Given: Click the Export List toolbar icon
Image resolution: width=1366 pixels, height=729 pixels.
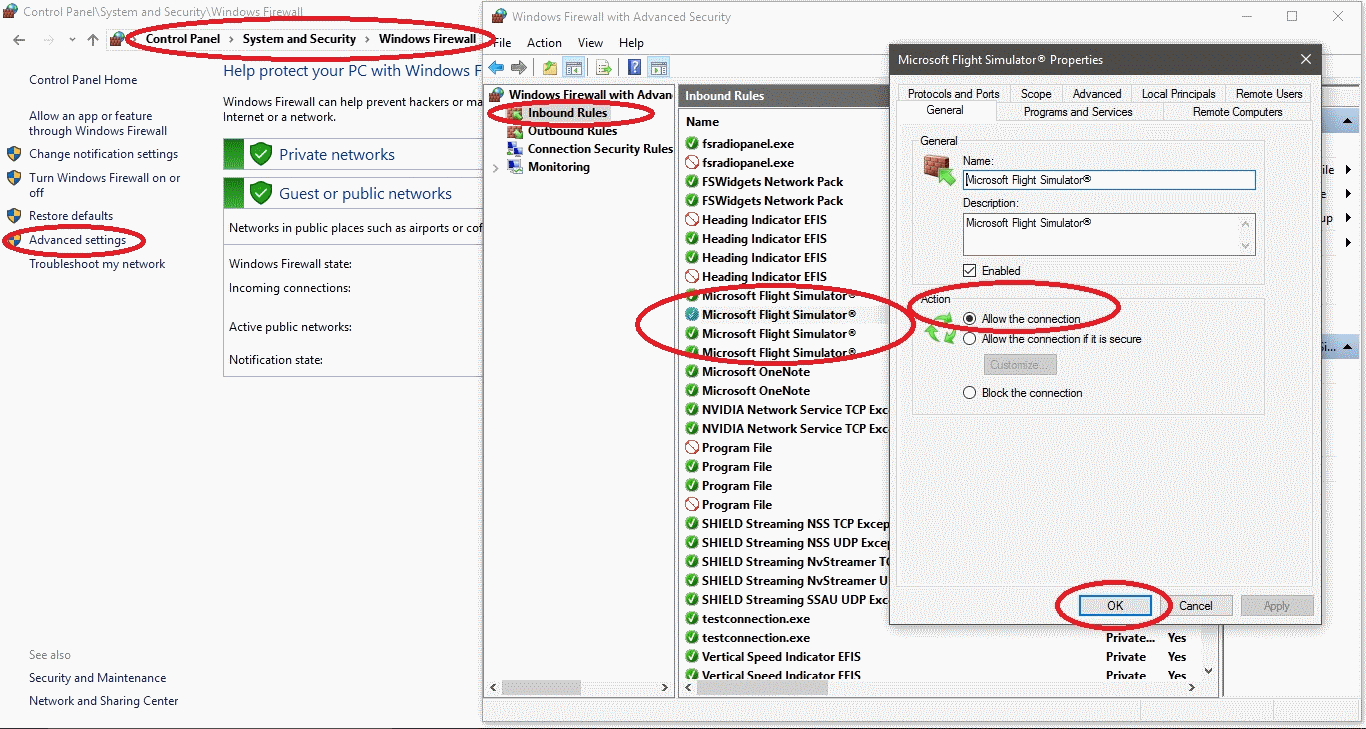Looking at the screenshot, I should pyautogui.click(x=603, y=68).
